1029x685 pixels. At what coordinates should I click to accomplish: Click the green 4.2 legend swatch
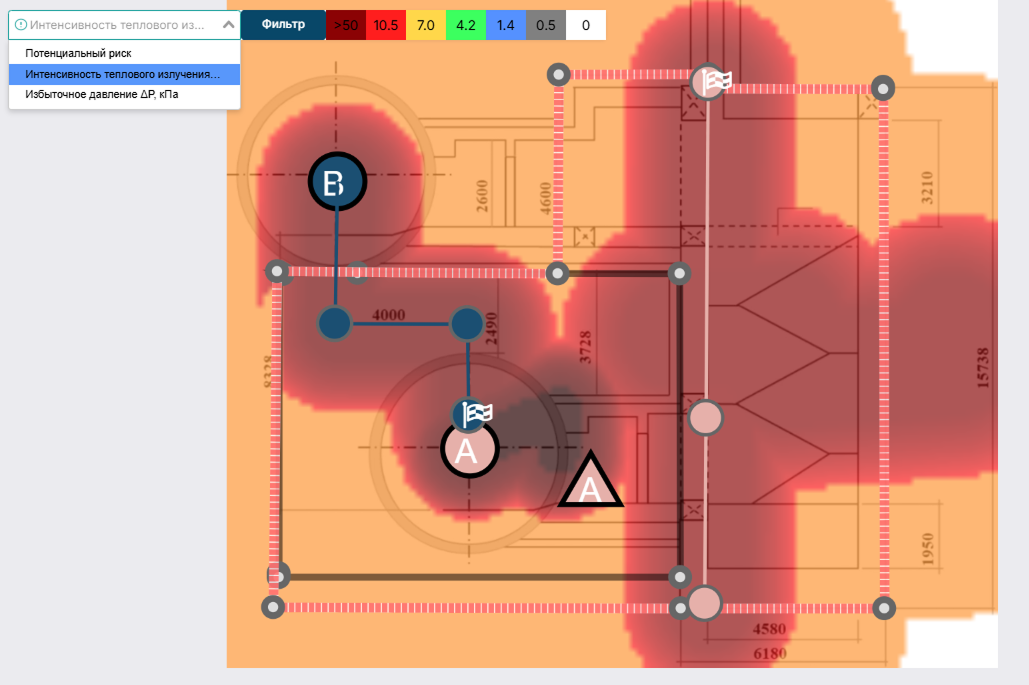[466, 25]
